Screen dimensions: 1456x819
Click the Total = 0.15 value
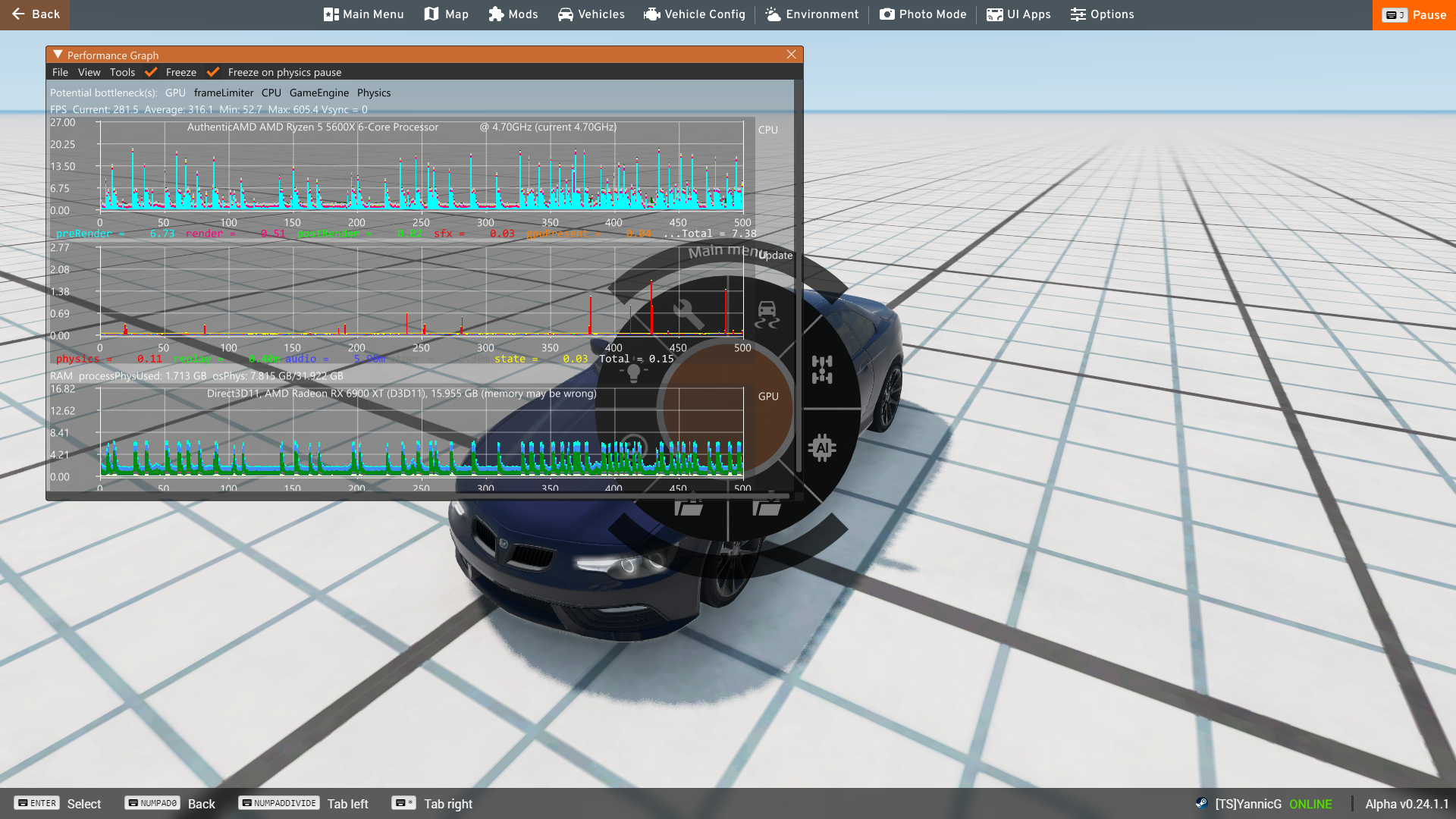(636, 359)
